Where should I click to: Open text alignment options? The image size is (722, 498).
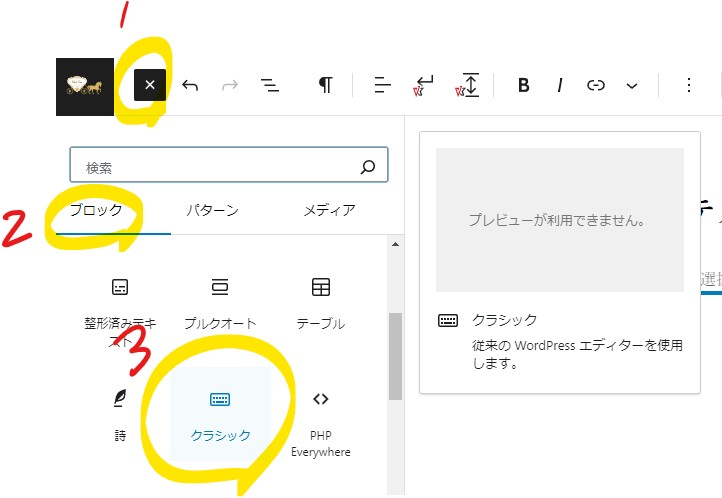tap(382, 85)
